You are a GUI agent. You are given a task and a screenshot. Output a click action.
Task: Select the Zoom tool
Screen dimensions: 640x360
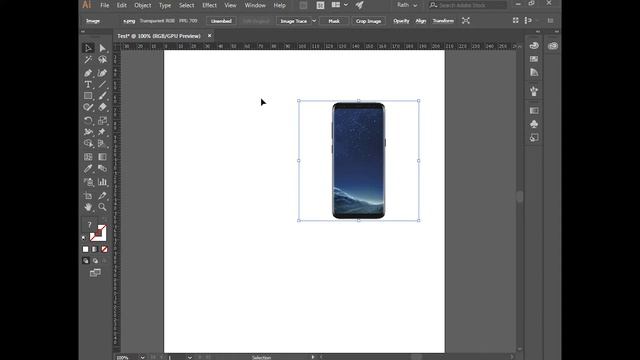click(102, 207)
